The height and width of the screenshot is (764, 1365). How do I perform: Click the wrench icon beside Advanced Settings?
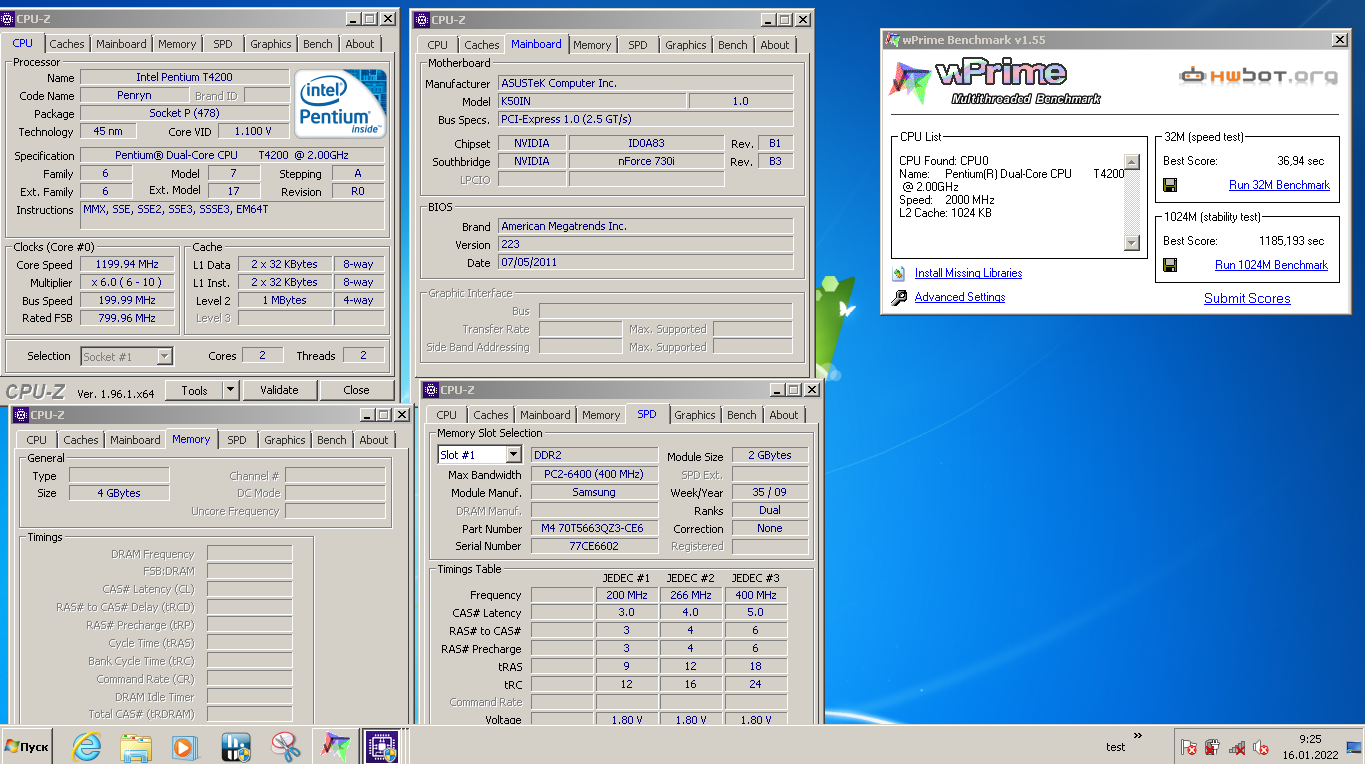(x=899, y=297)
